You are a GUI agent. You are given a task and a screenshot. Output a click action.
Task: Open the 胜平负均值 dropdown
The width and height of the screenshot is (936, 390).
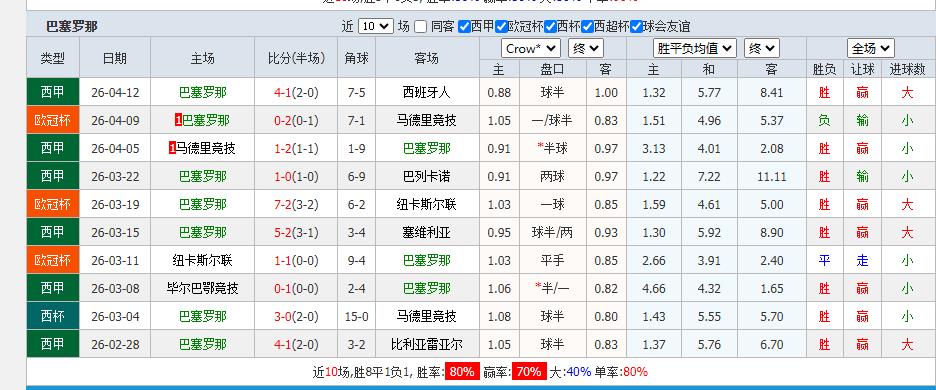[695, 48]
